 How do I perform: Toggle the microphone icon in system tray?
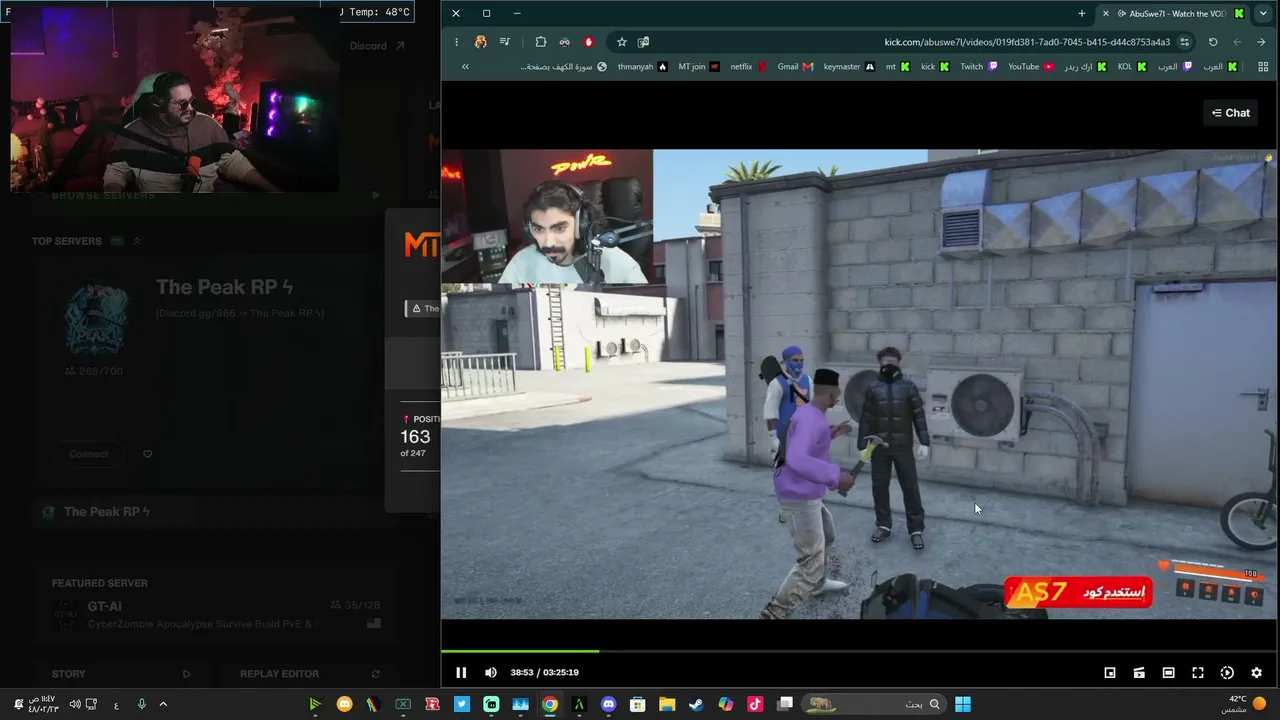point(141,704)
